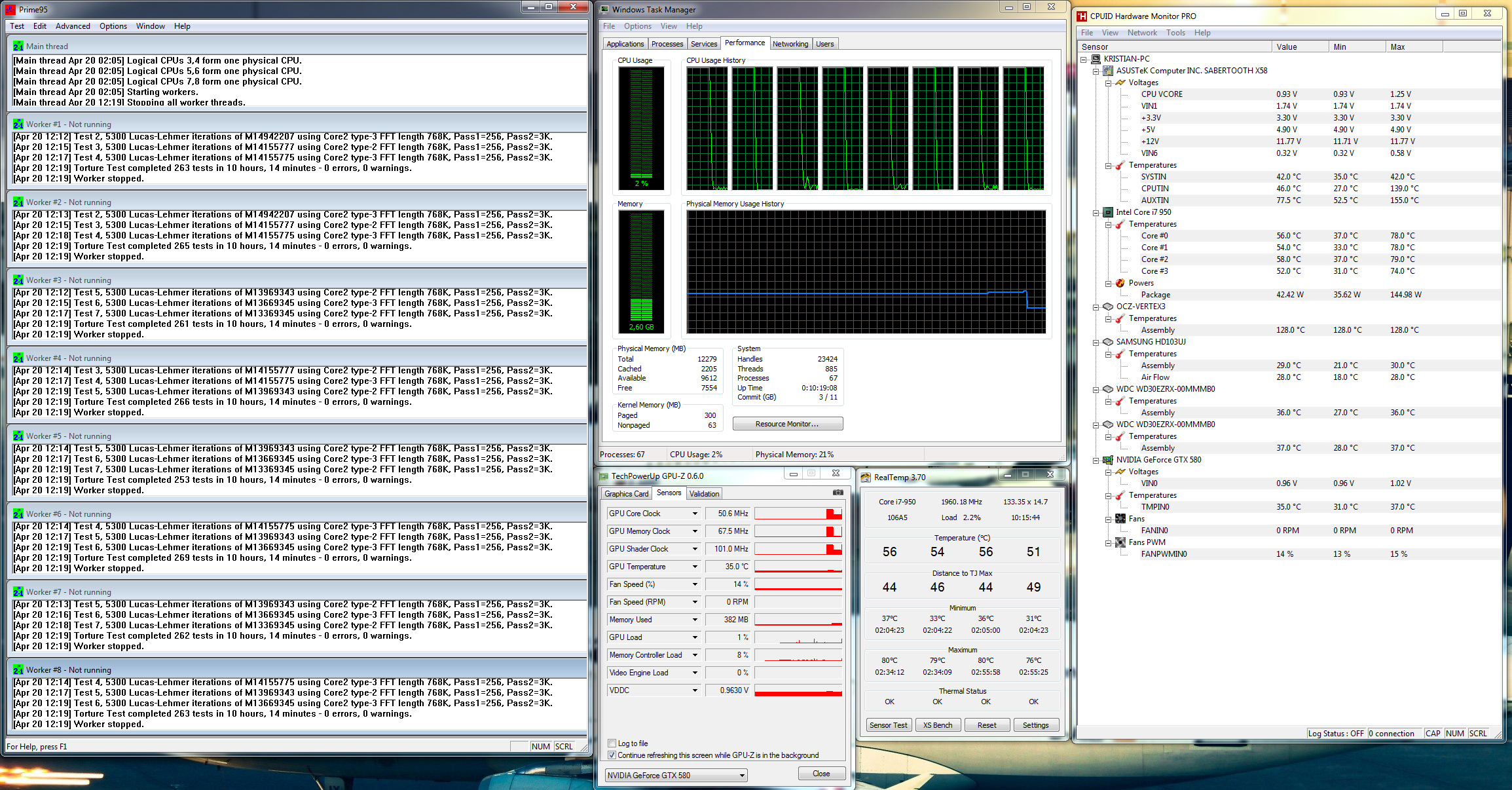Click the GPU Core Clock sensor graph
Viewport: 1512px width, 790px height.
click(x=798, y=514)
